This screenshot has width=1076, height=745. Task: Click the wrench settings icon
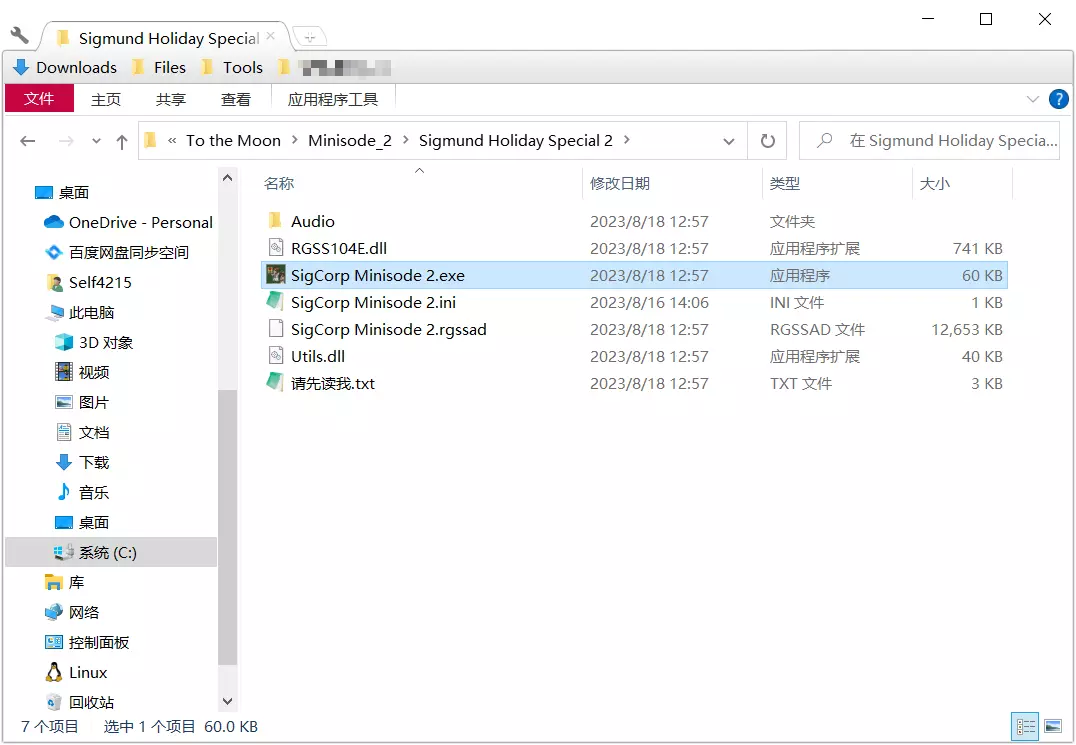20,35
